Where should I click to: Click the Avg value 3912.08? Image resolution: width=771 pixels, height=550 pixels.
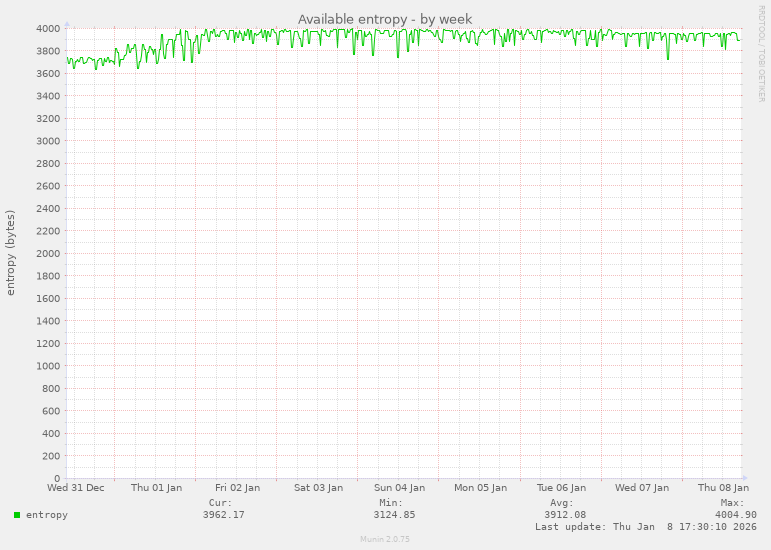pos(565,515)
